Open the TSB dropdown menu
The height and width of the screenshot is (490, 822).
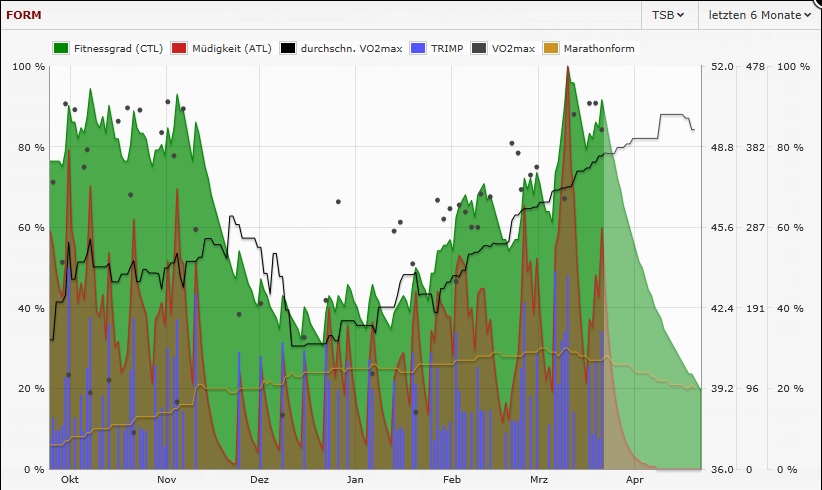tap(667, 14)
